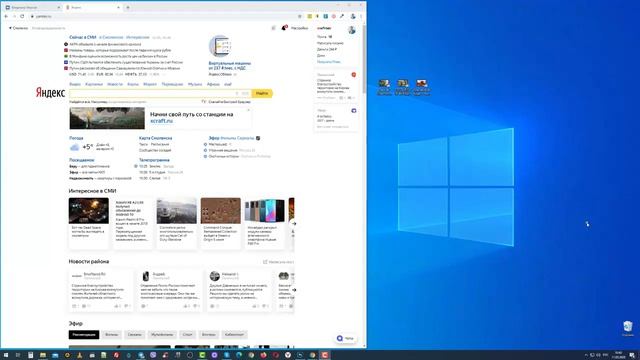Open the Маркет service link
The height and width of the screenshot is (360, 640).
pyautogui.click(x=150, y=84)
